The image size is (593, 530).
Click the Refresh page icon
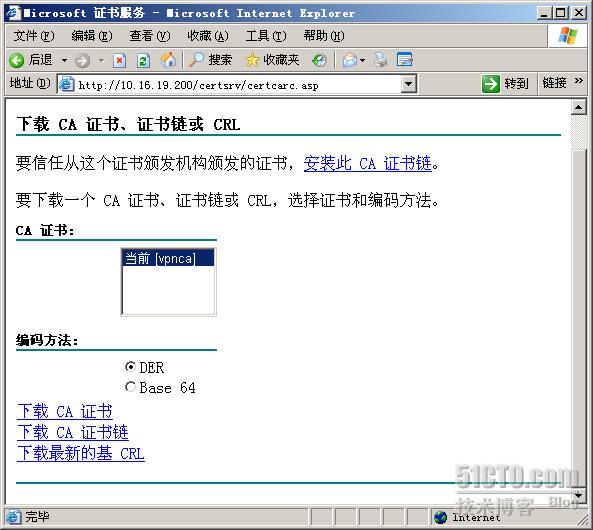(143, 60)
